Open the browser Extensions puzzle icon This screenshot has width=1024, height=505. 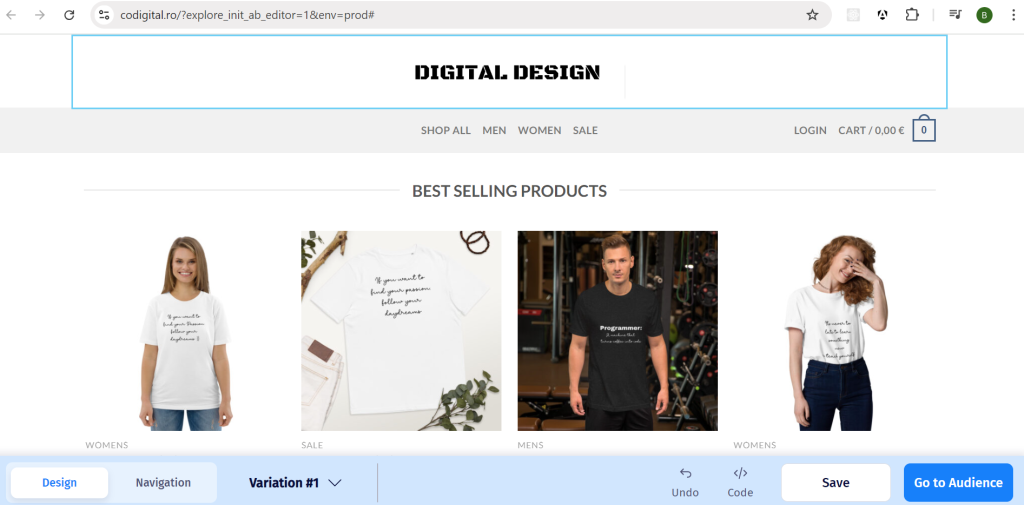pyautogui.click(x=912, y=15)
